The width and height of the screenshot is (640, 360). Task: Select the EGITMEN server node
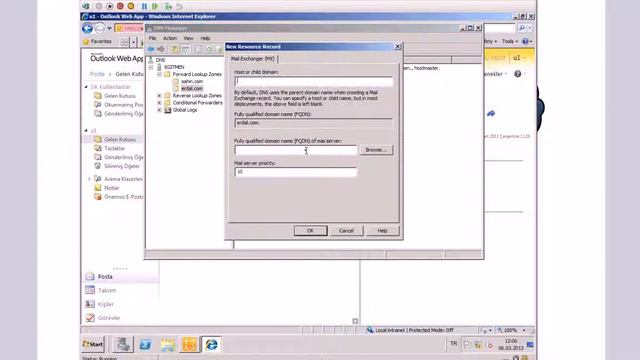point(174,67)
